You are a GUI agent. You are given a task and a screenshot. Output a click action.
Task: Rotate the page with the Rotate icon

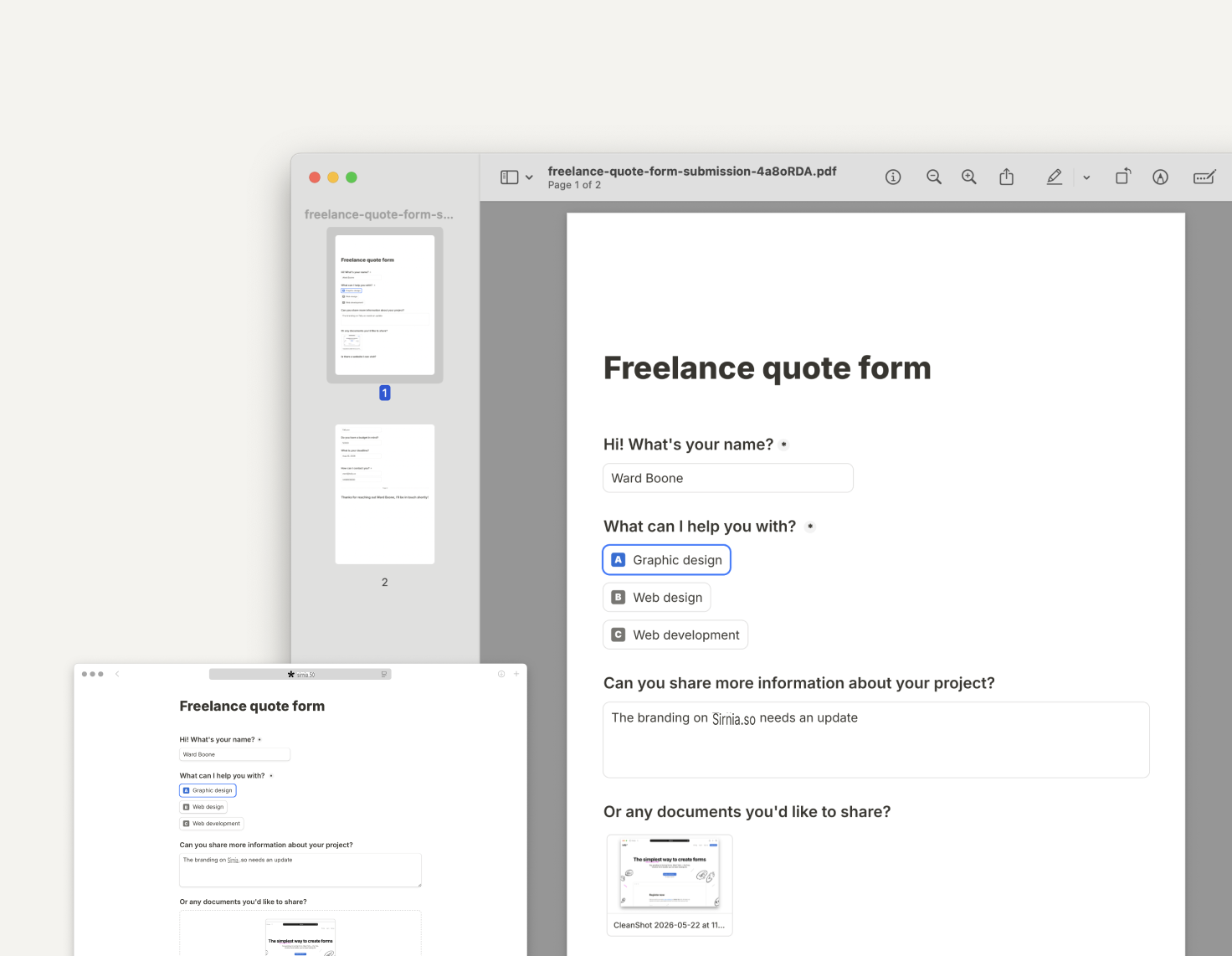tap(1123, 177)
